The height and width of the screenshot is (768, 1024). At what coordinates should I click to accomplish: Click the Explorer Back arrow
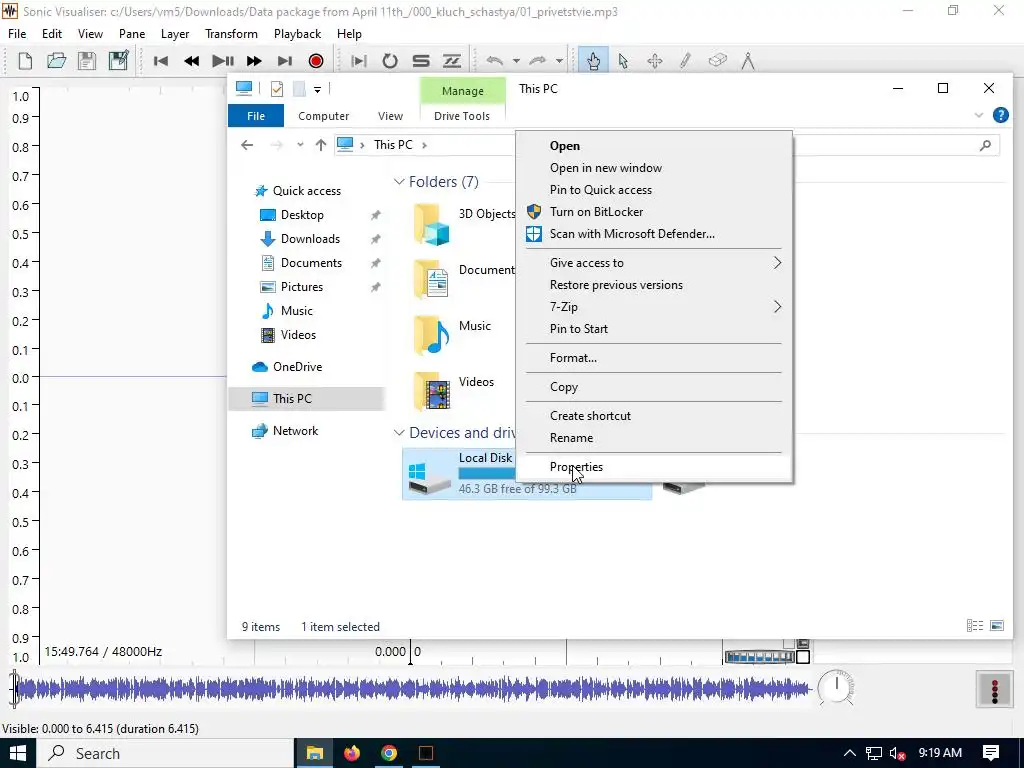coord(247,145)
